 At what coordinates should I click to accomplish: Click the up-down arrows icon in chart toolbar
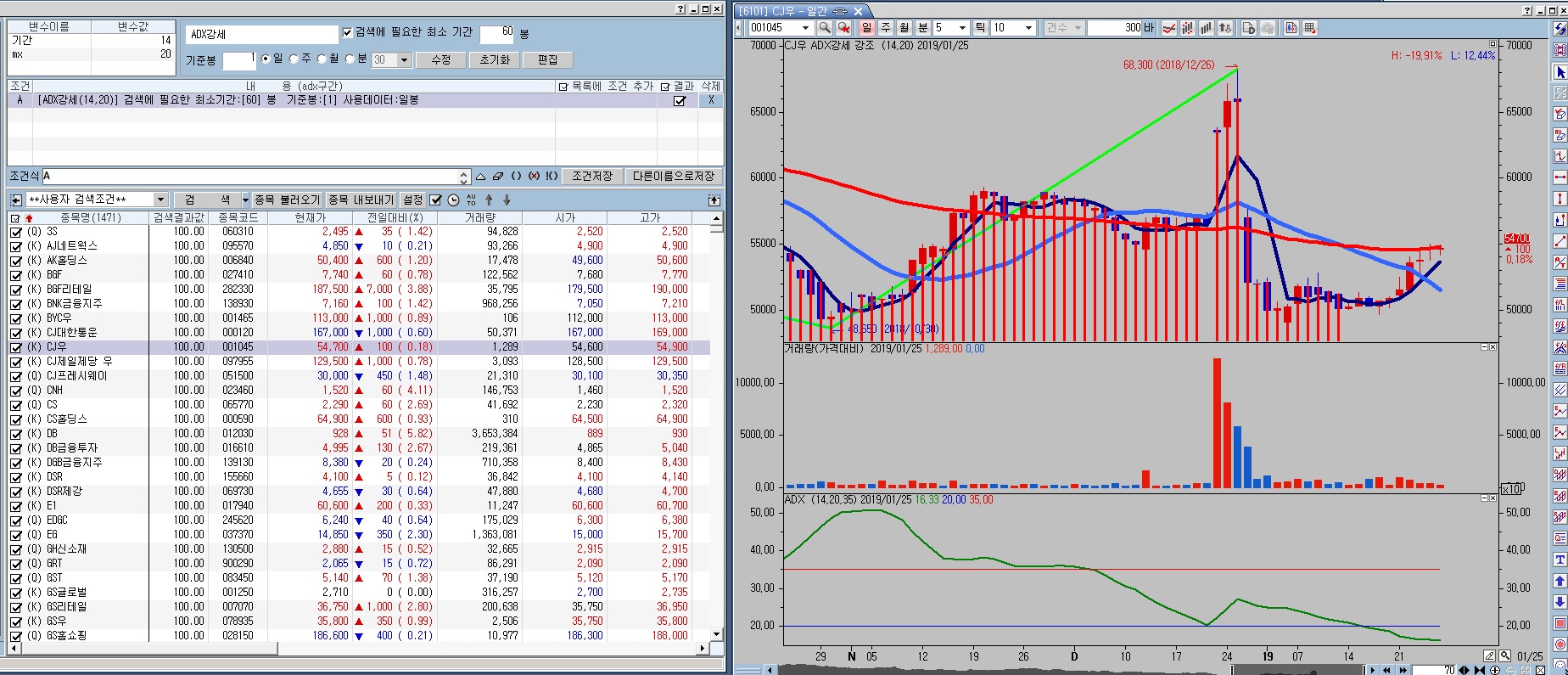pos(1225,28)
